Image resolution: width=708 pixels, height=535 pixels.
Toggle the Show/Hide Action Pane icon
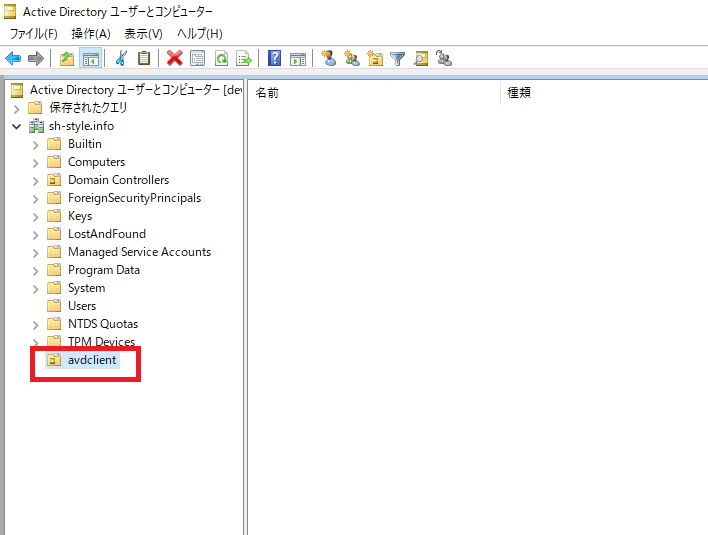point(298,59)
